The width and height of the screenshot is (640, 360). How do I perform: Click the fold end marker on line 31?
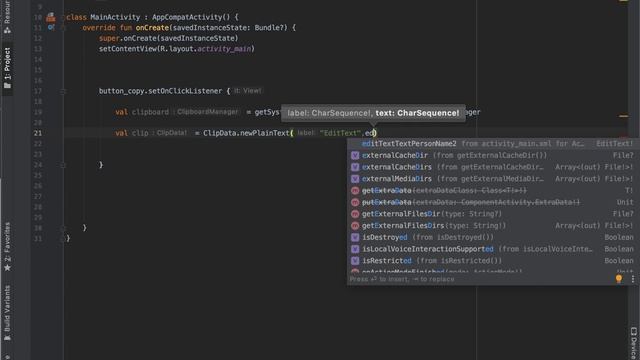63,238
